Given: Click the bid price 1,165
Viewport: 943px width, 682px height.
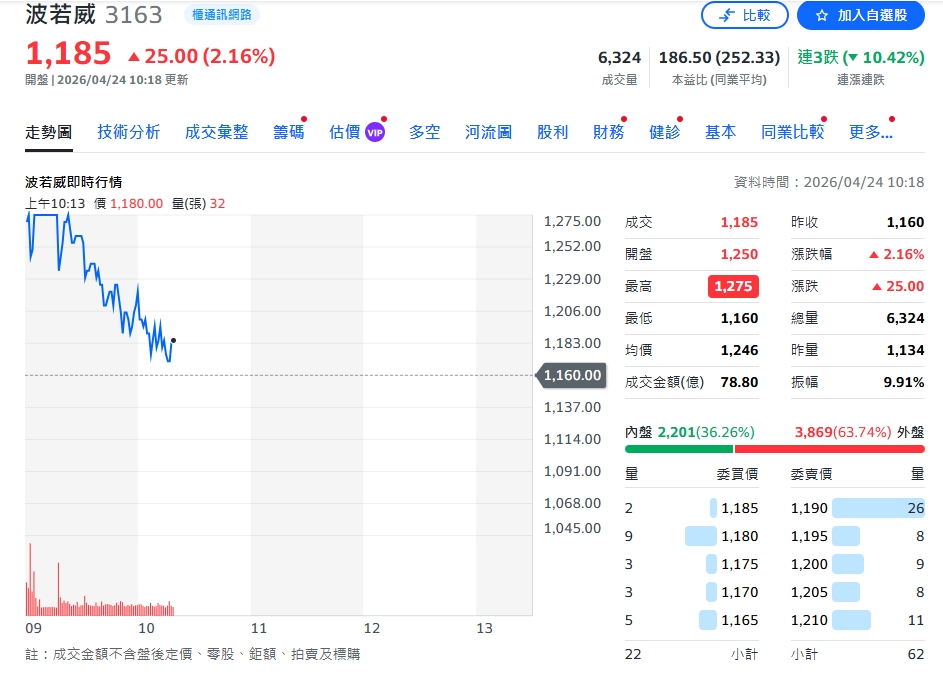Looking at the screenshot, I should (739, 620).
